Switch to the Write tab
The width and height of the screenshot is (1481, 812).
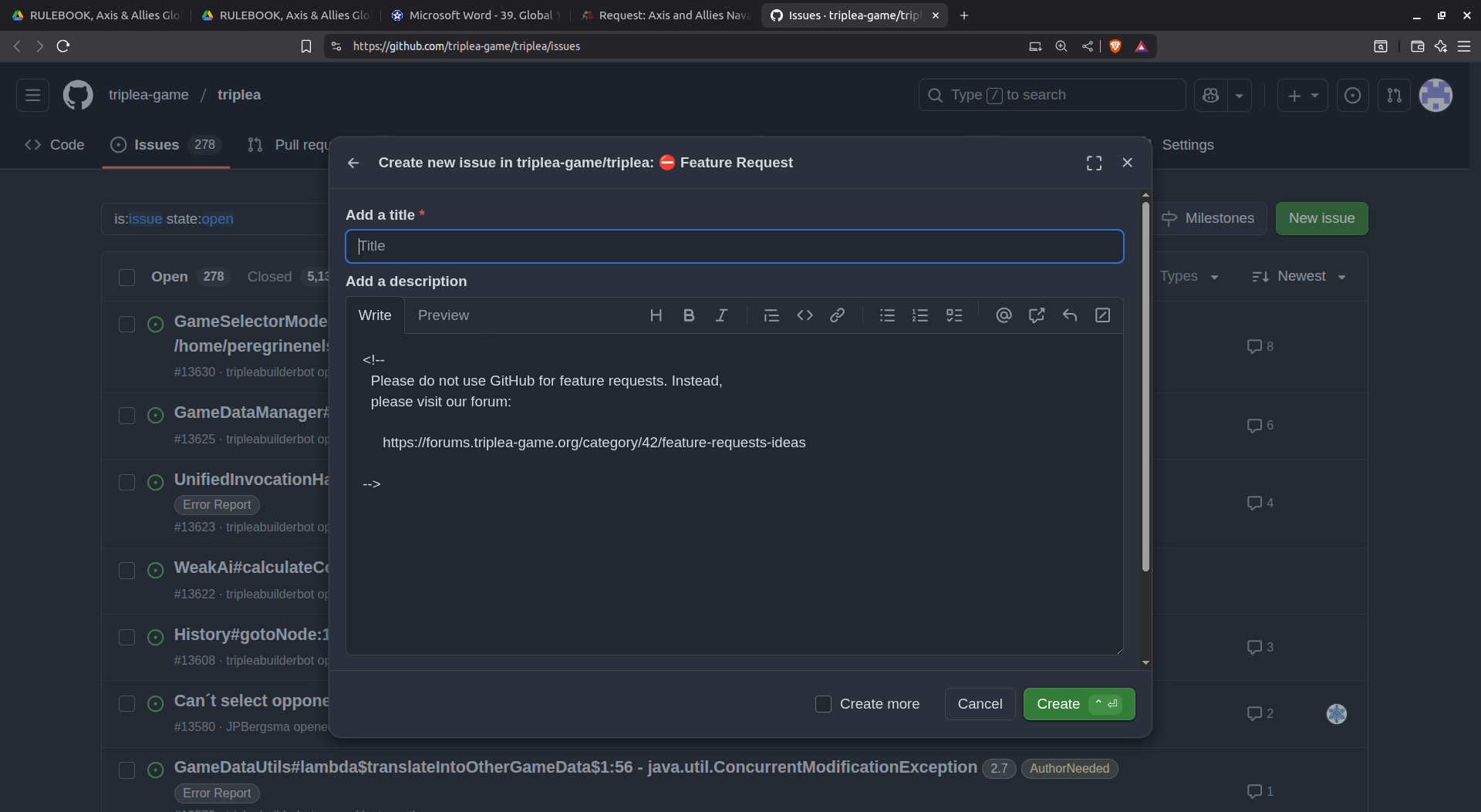(375, 315)
